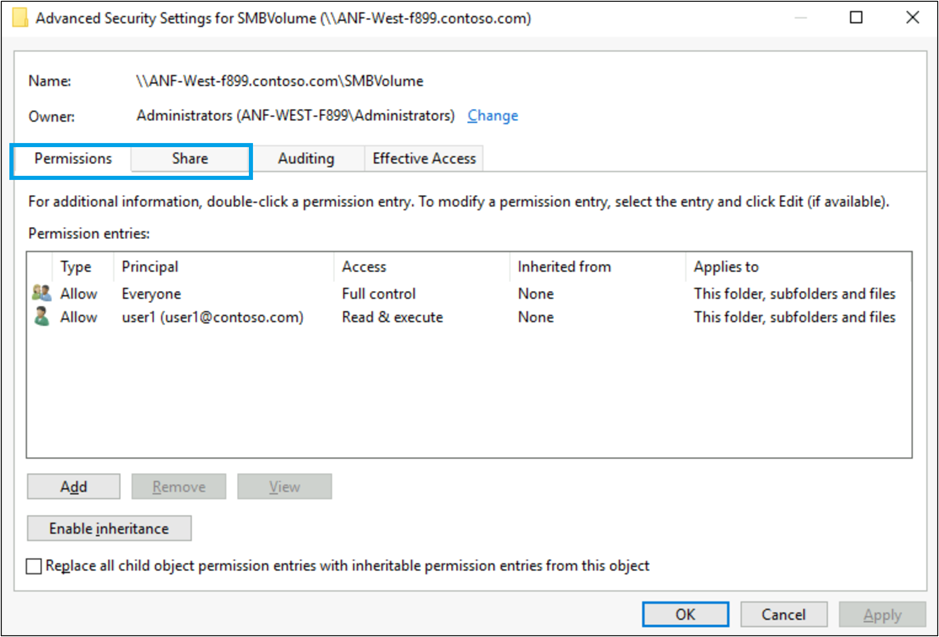Click Allow type in user1 row
Viewport: 939px width, 637px height.
[x=78, y=317]
